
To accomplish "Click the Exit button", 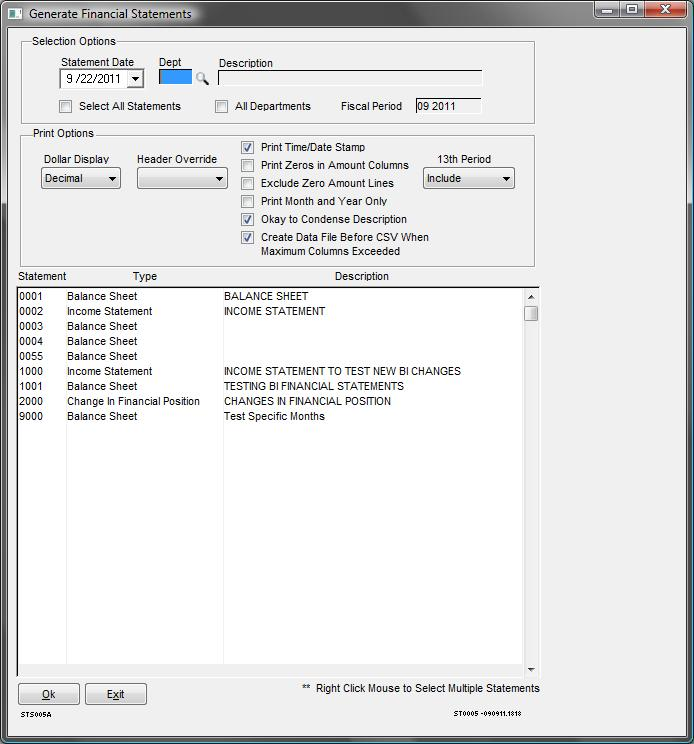I will [x=116, y=694].
